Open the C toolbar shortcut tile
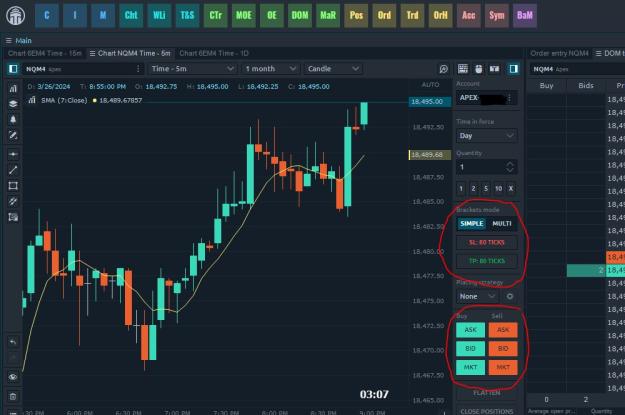The height and width of the screenshot is (415, 625). [x=47, y=16]
